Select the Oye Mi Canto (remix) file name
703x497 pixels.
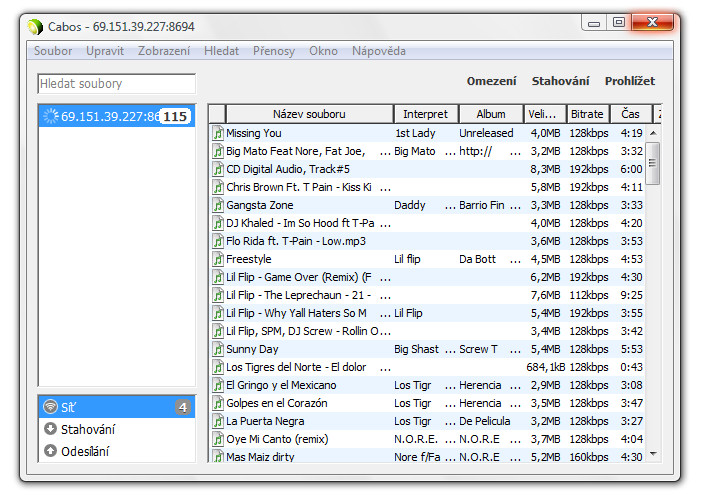277,439
